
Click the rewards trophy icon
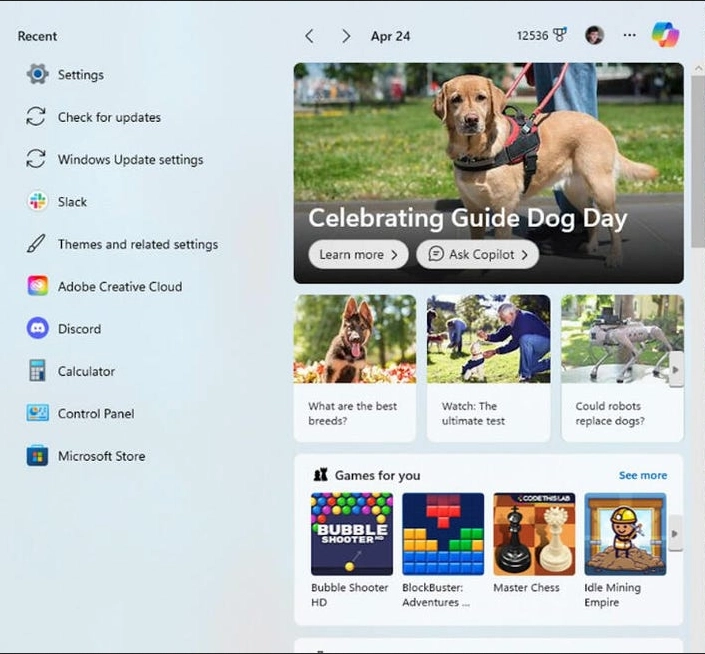pyautogui.click(x=560, y=35)
